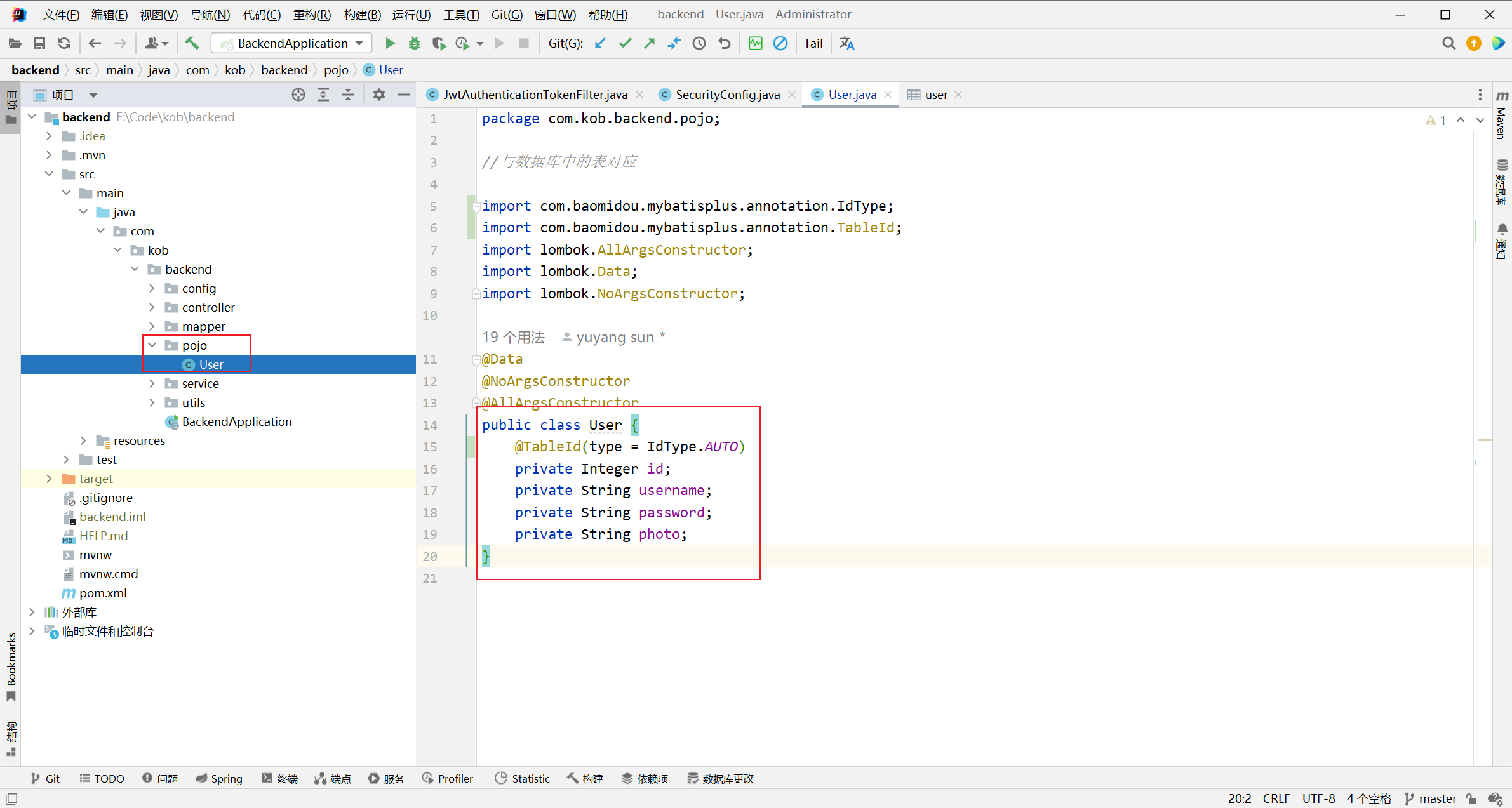Viewport: 1512px width, 808px height.
Task: Click Git commit checkmark icon
Action: pos(626,43)
